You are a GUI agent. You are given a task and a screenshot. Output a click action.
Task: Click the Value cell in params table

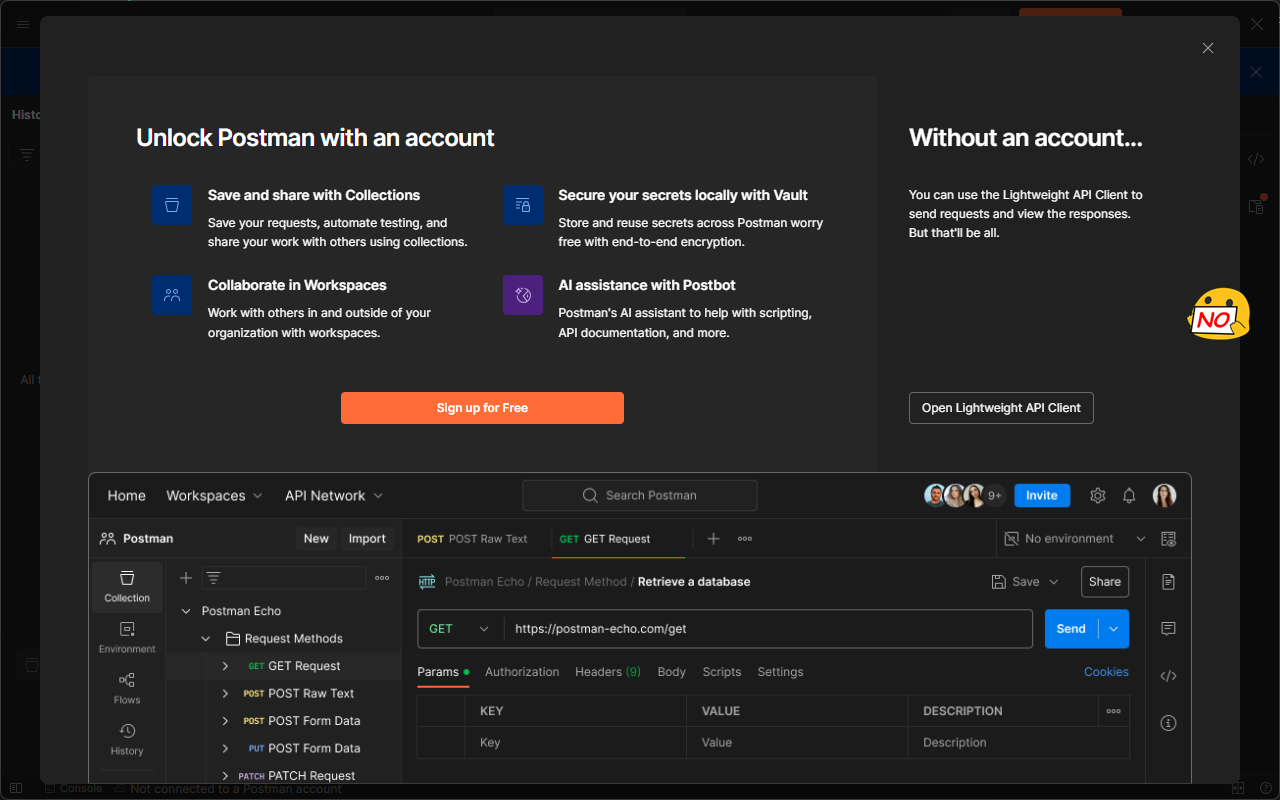(x=798, y=743)
